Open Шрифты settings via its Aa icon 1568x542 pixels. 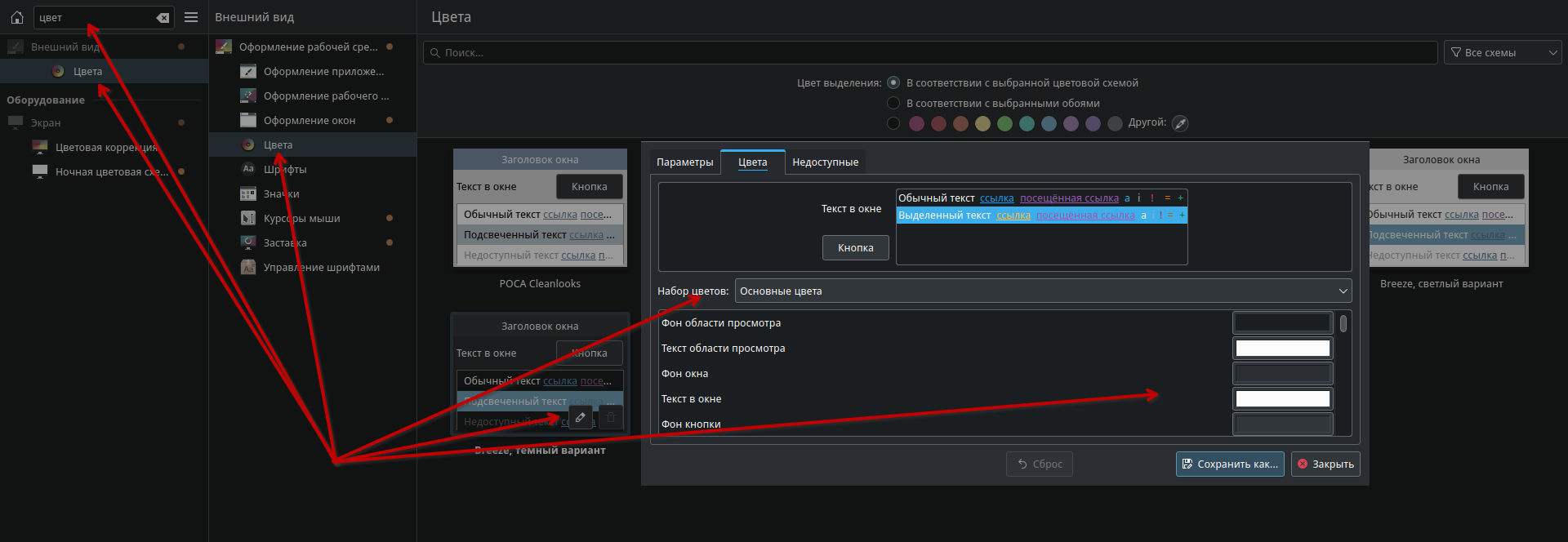click(248, 169)
